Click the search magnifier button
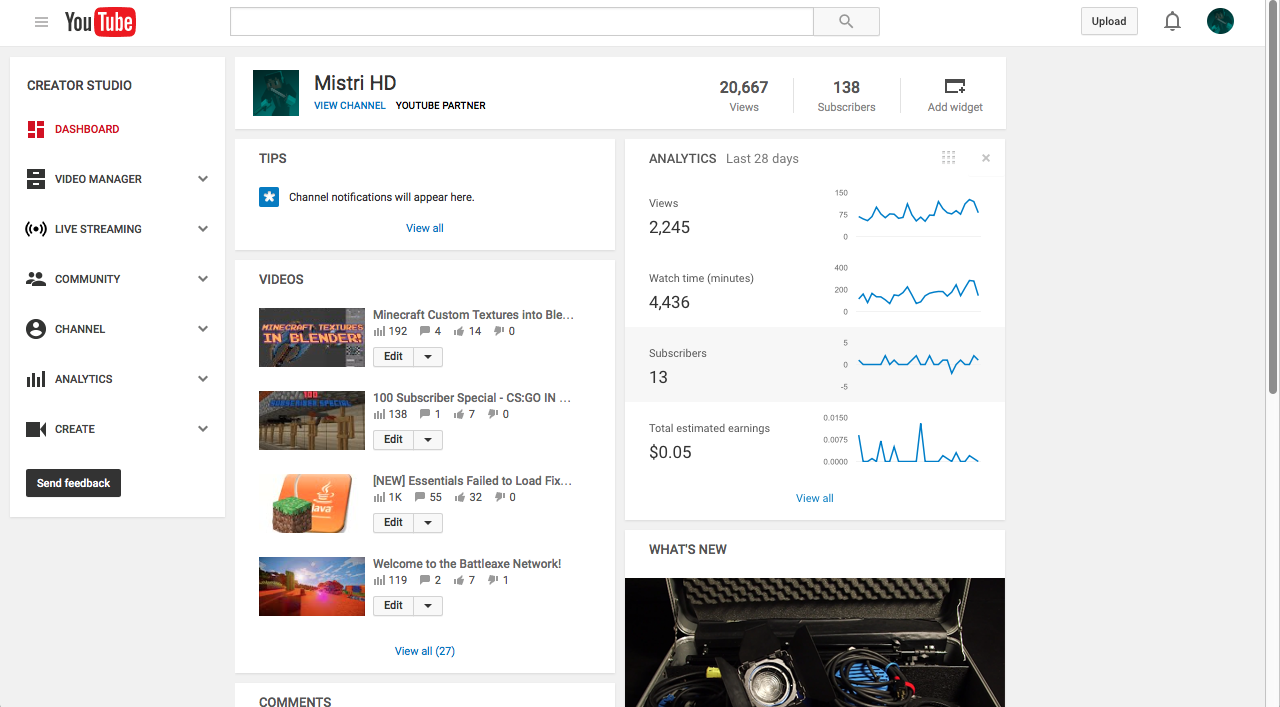The height and width of the screenshot is (707, 1280). pyautogui.click(x=846, y=22)
